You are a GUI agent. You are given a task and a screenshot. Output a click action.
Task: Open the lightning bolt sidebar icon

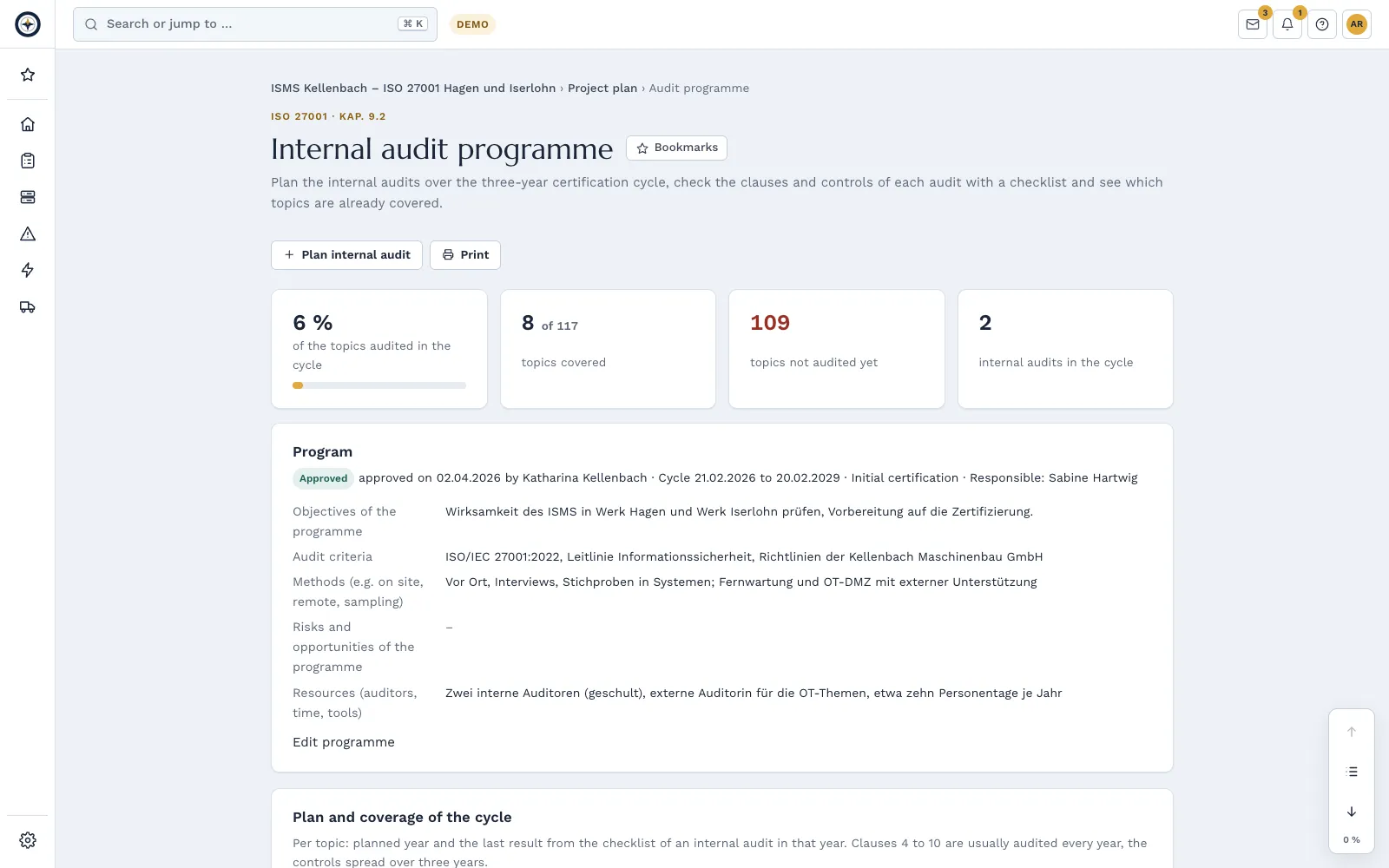click(x=28, y=270)
